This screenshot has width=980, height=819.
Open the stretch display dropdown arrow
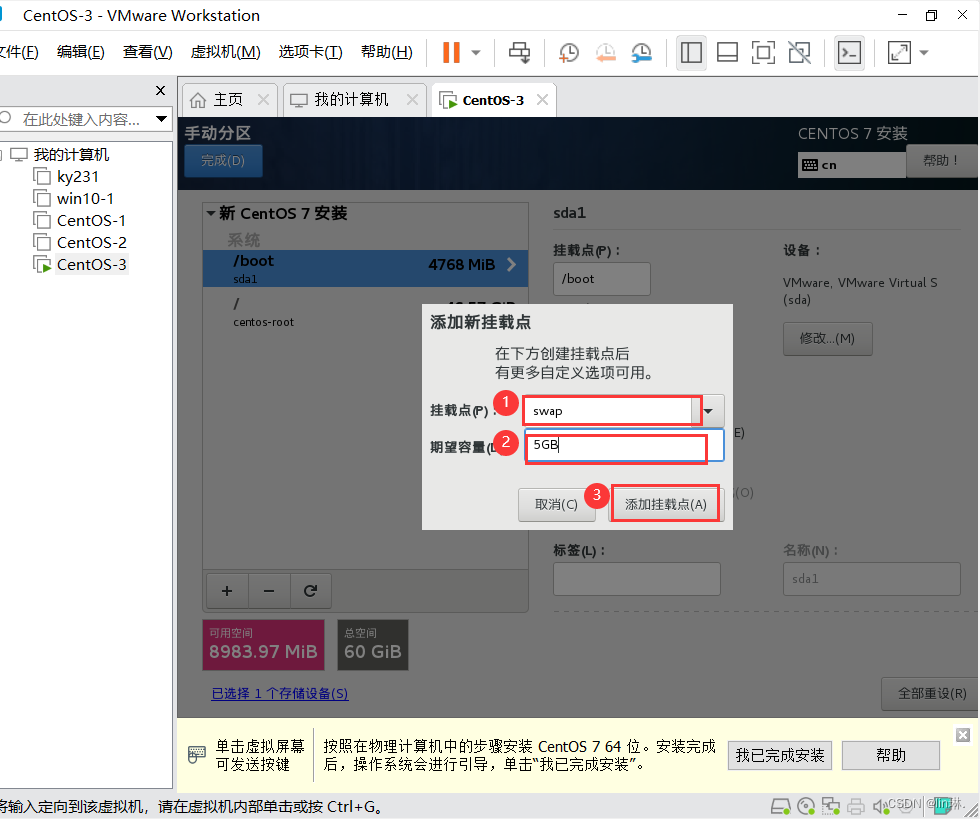924,53
